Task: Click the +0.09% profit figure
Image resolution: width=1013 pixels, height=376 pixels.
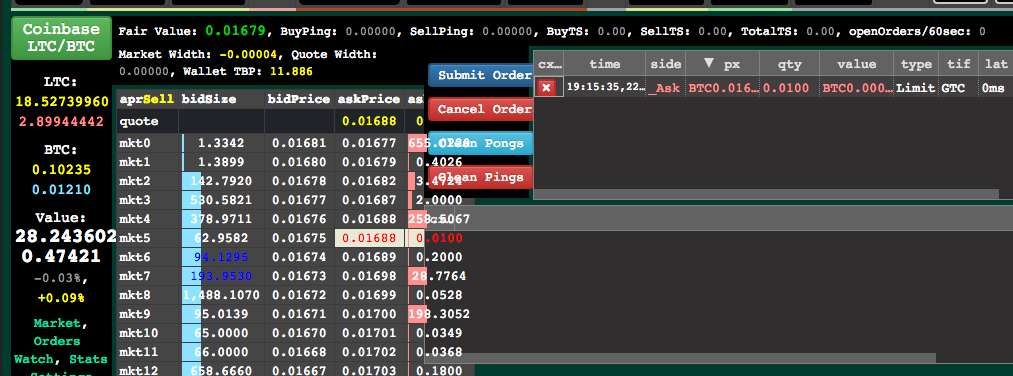Action: tap(61, 298)
